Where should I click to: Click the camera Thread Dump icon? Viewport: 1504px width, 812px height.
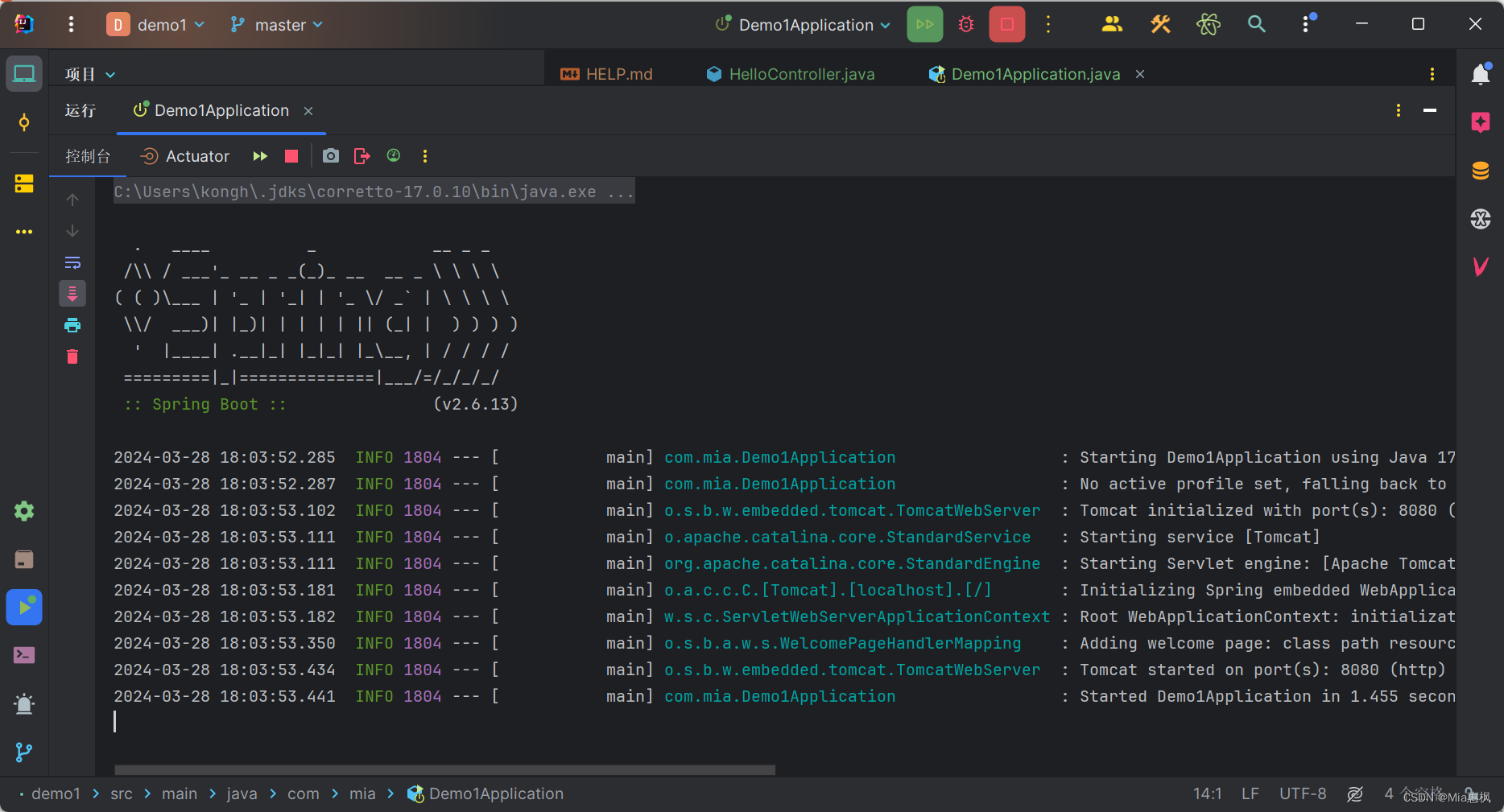[330, 156]
